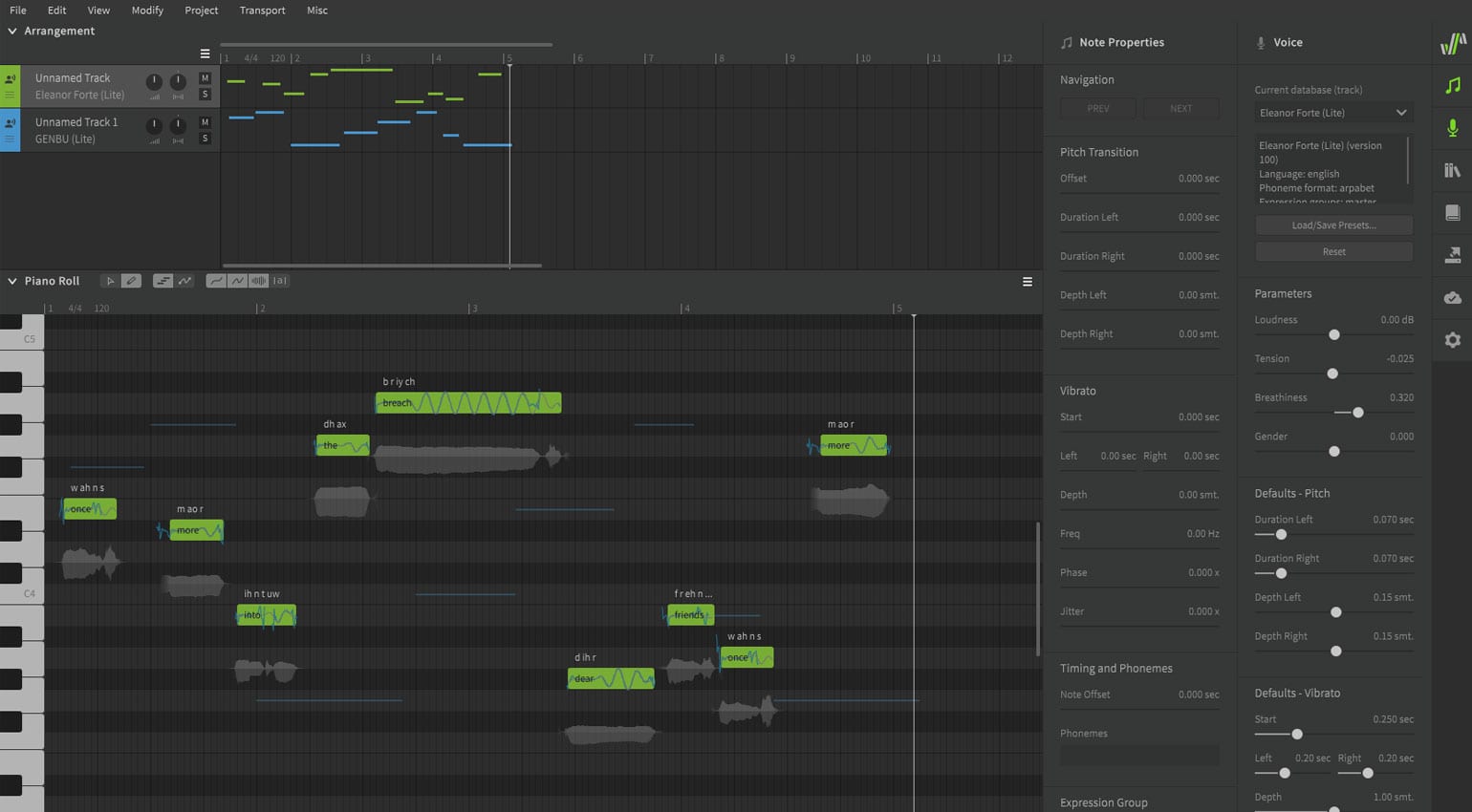Screen dimensions: 1472x812
Task: Toggle the pitch deviation overlay button
Action: (237, 281)
